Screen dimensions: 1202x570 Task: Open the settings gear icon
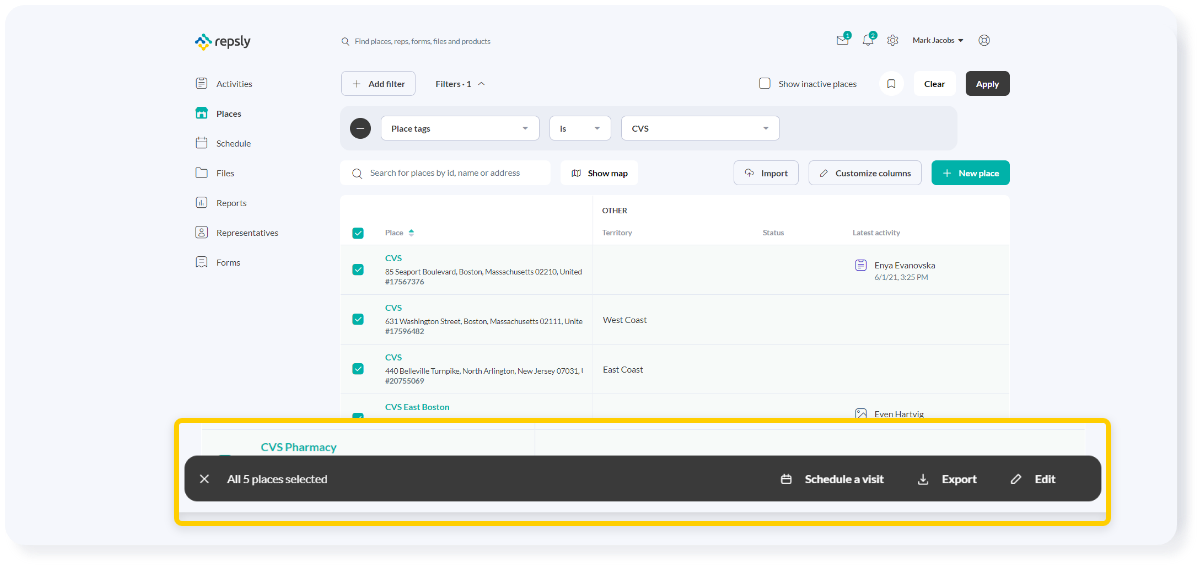892,41
